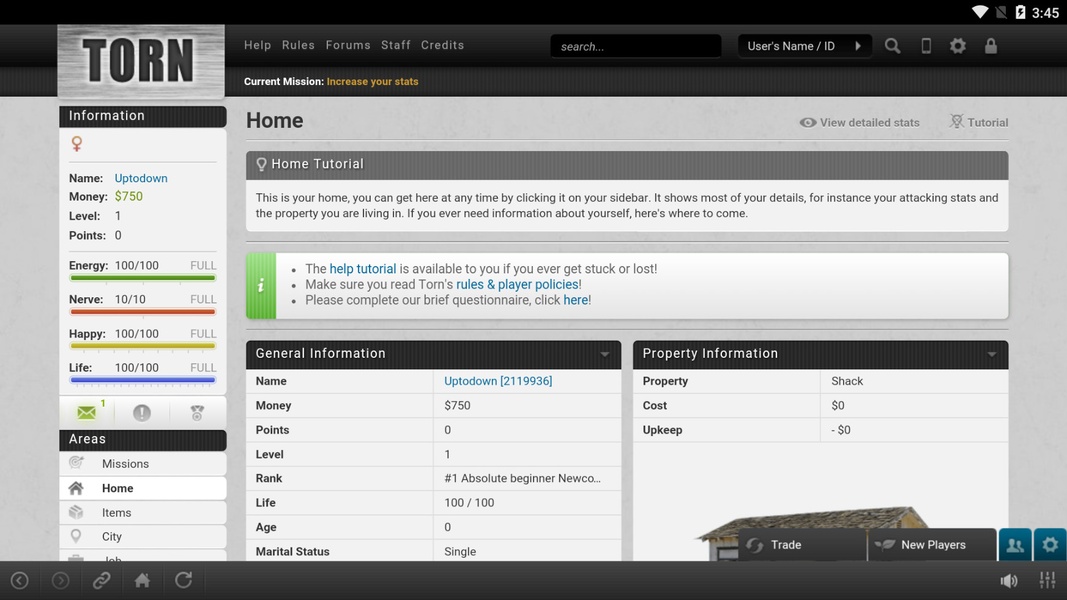1067x600 pixels.
Task: Open the awards medal icon
Action: tap(197, 412)
